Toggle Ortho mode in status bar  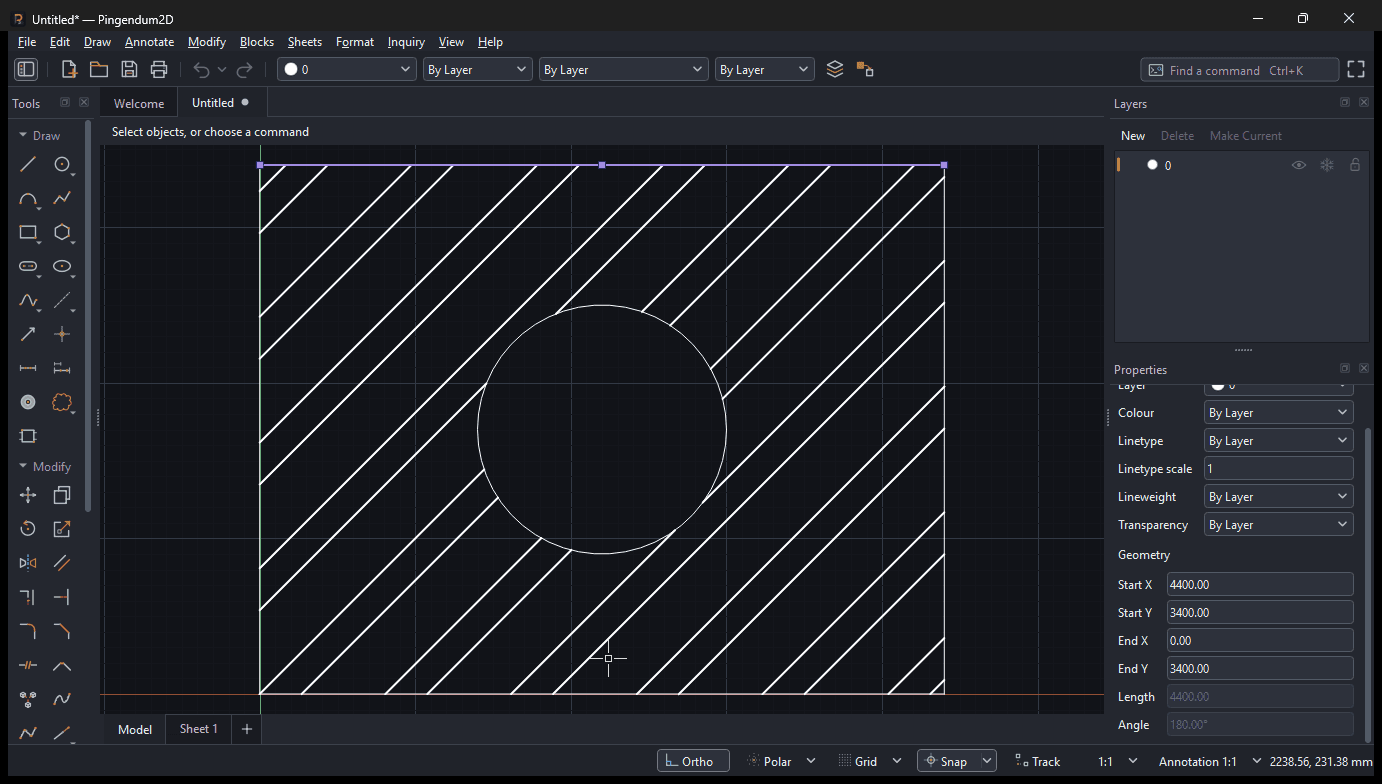pos(693,761)
